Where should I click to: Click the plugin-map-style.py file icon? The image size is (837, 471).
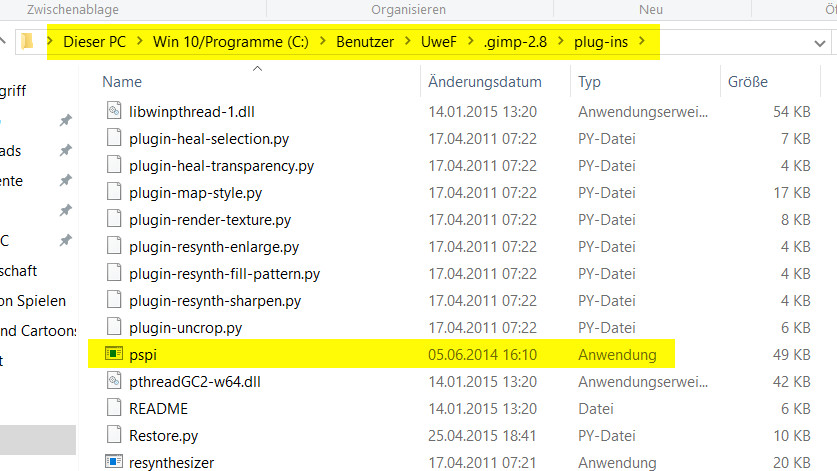point(114,192)
